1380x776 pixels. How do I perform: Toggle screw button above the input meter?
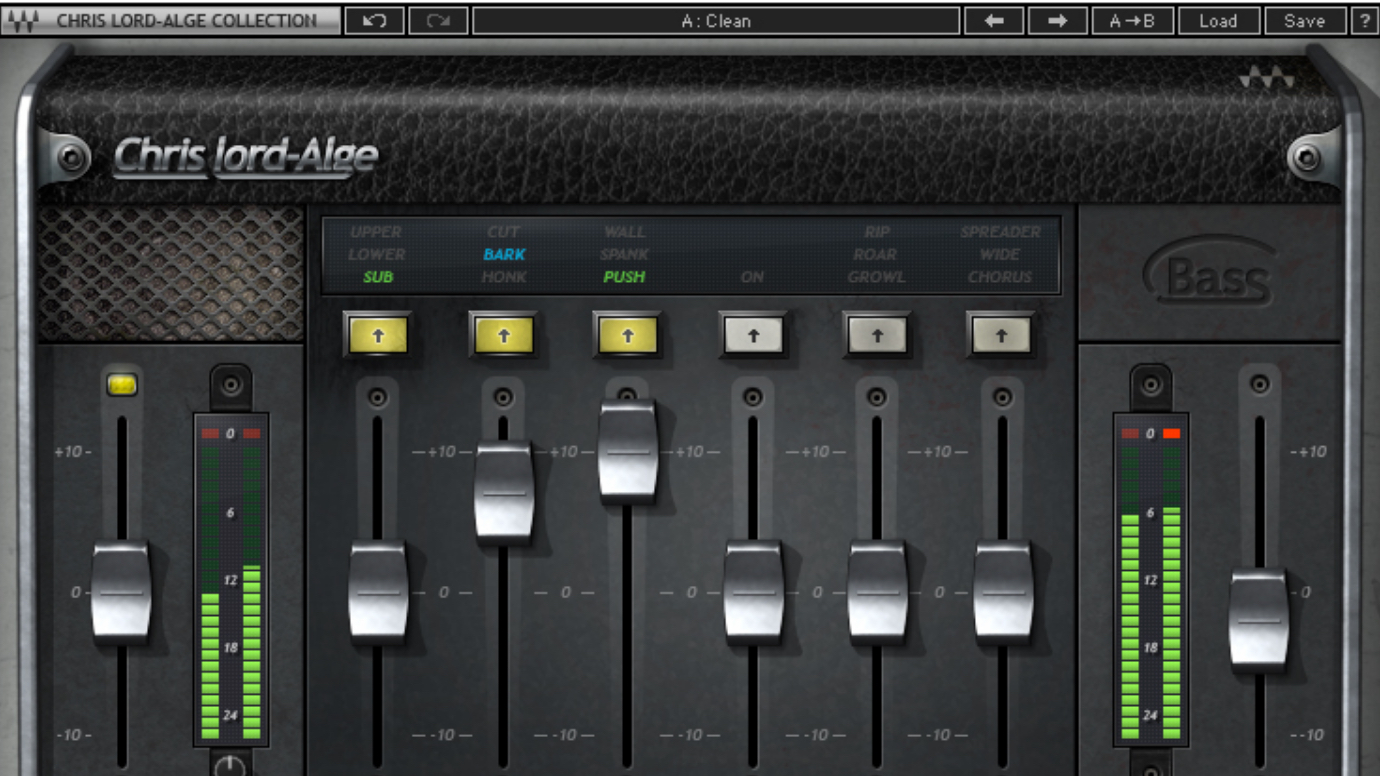(x=230, y=384)
